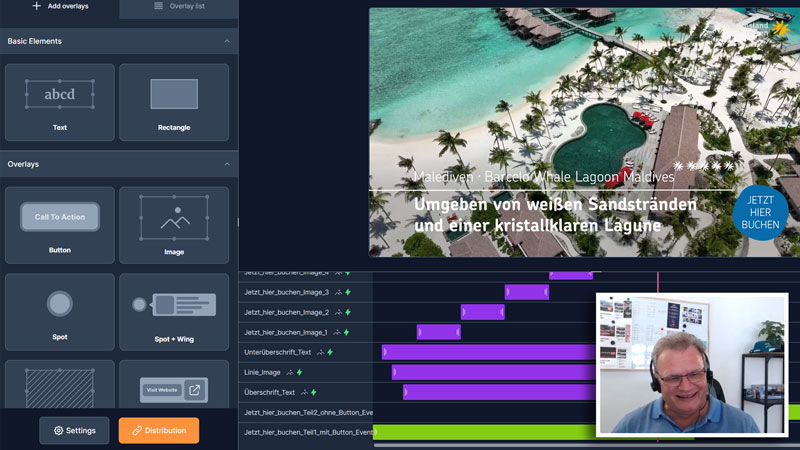The image size is (800, 450).
Task: Select the purple Jetzt_hier_buchen_Image_1 clip
Action: 439,332
